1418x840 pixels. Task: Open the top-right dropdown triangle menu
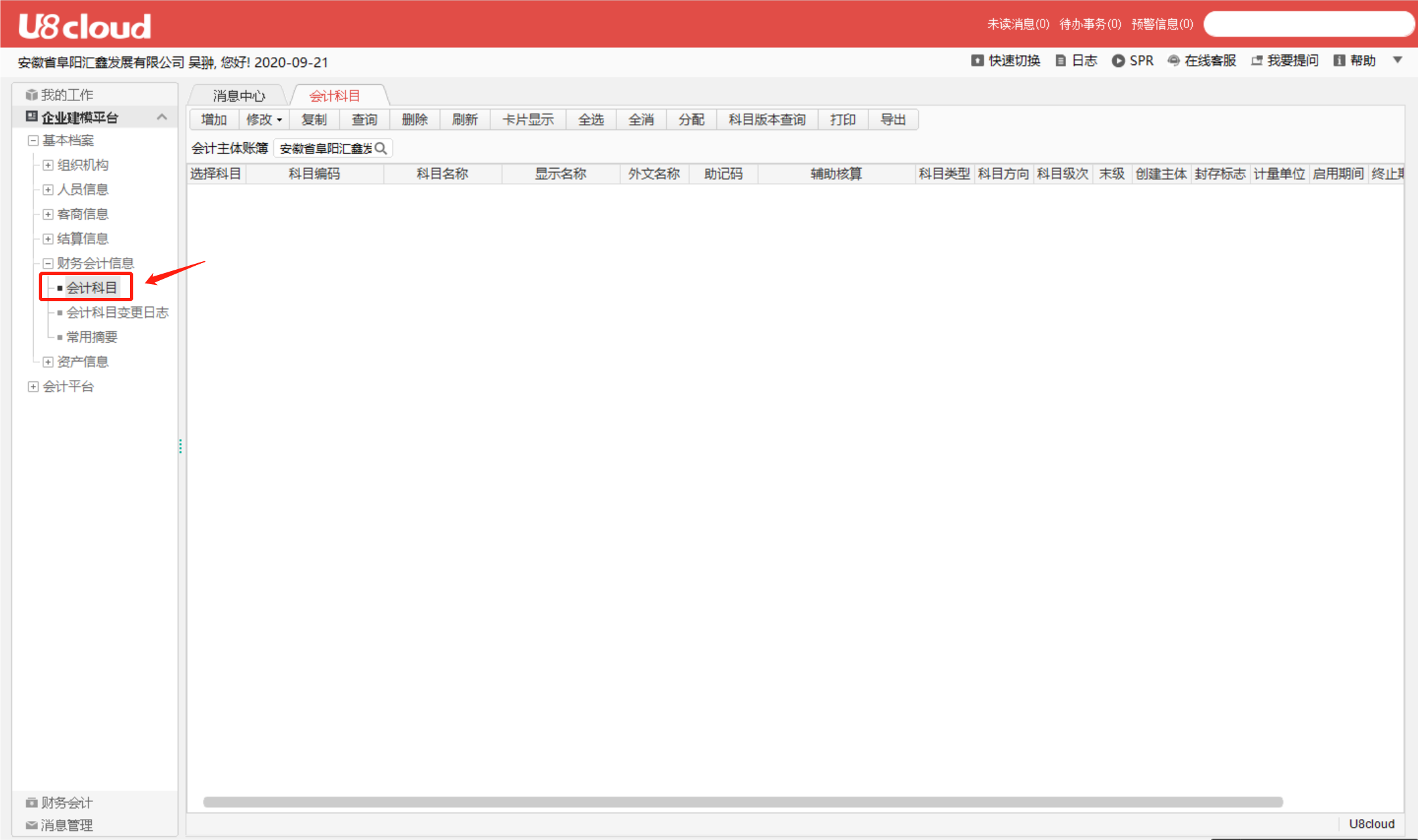tap(1398, 60)
